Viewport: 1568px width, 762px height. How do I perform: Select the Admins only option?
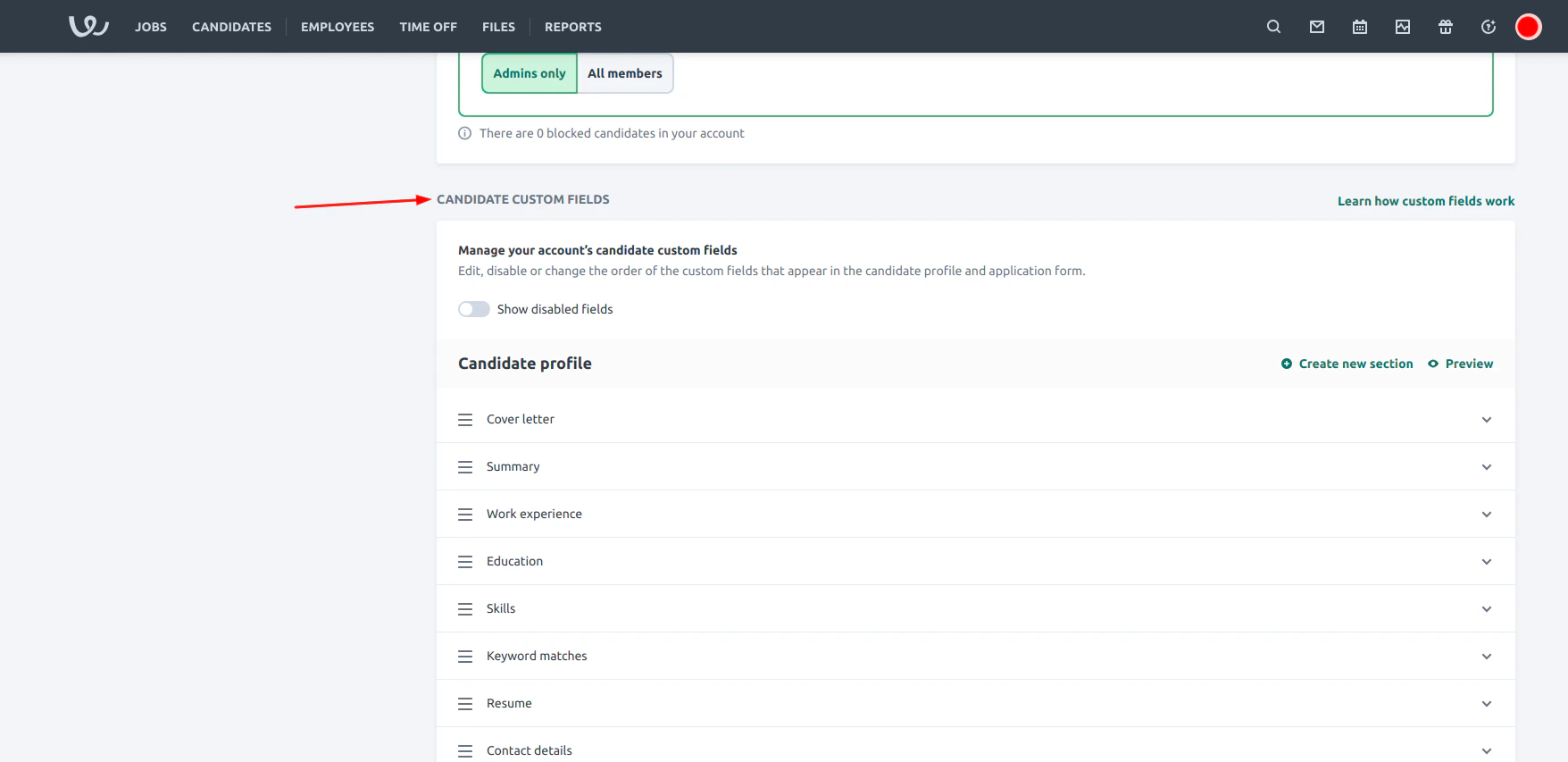(530, 73)
